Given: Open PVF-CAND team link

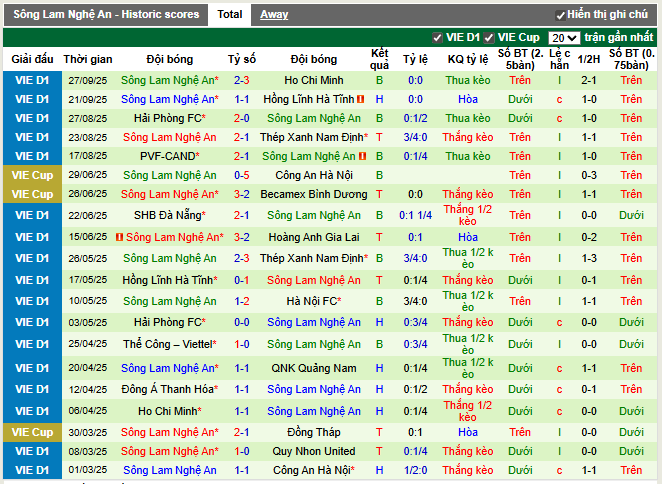Looking at the screenshot, I should click(x=170, y=156).
